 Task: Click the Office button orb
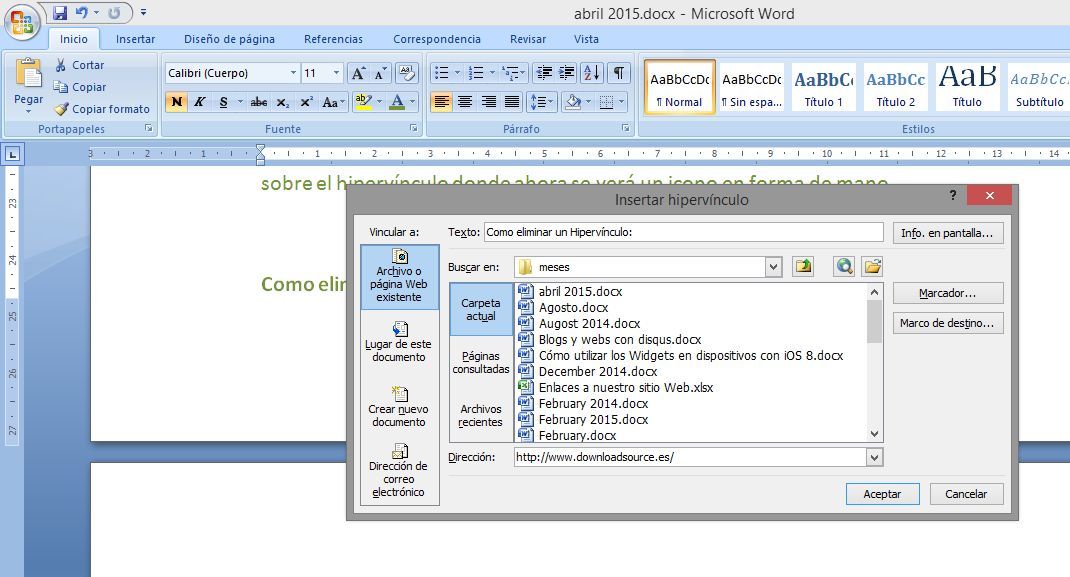[21, 23]
